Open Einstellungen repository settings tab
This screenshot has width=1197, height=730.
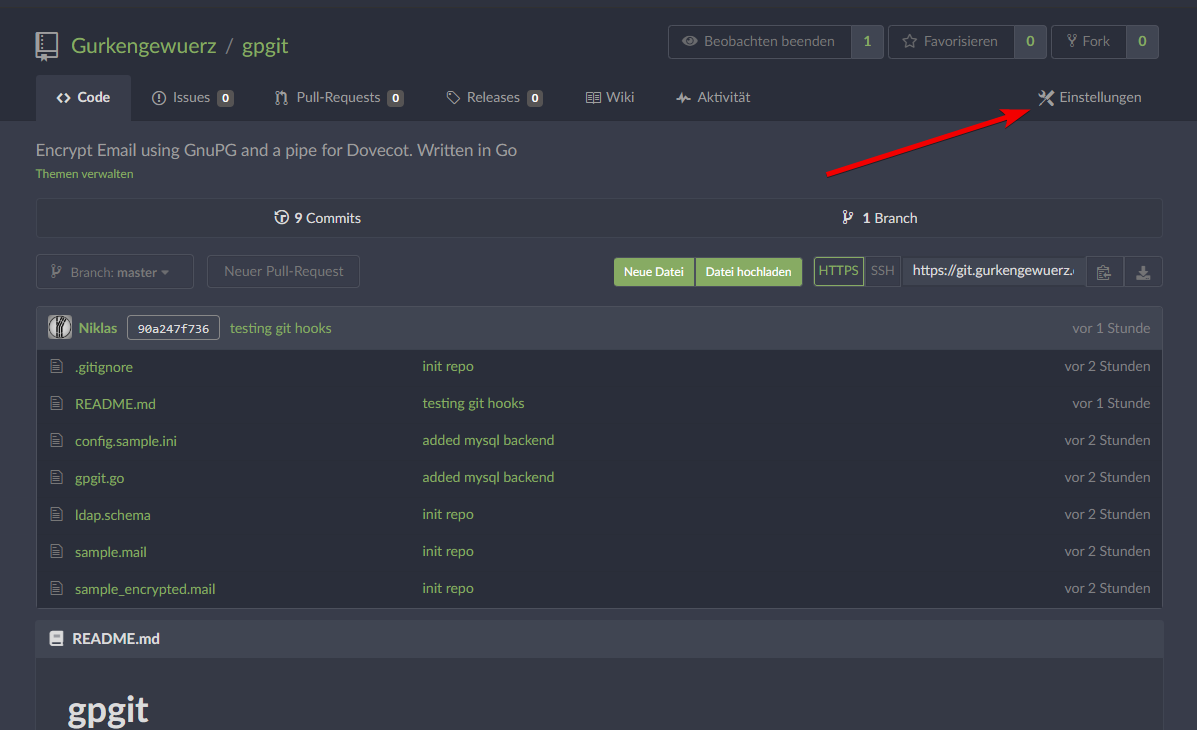[1089, 98]
